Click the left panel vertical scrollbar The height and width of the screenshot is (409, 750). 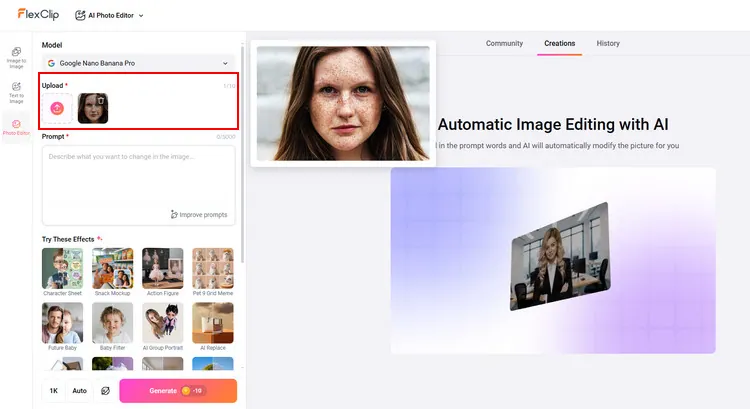pyautogui.click(x=243, y=153)
